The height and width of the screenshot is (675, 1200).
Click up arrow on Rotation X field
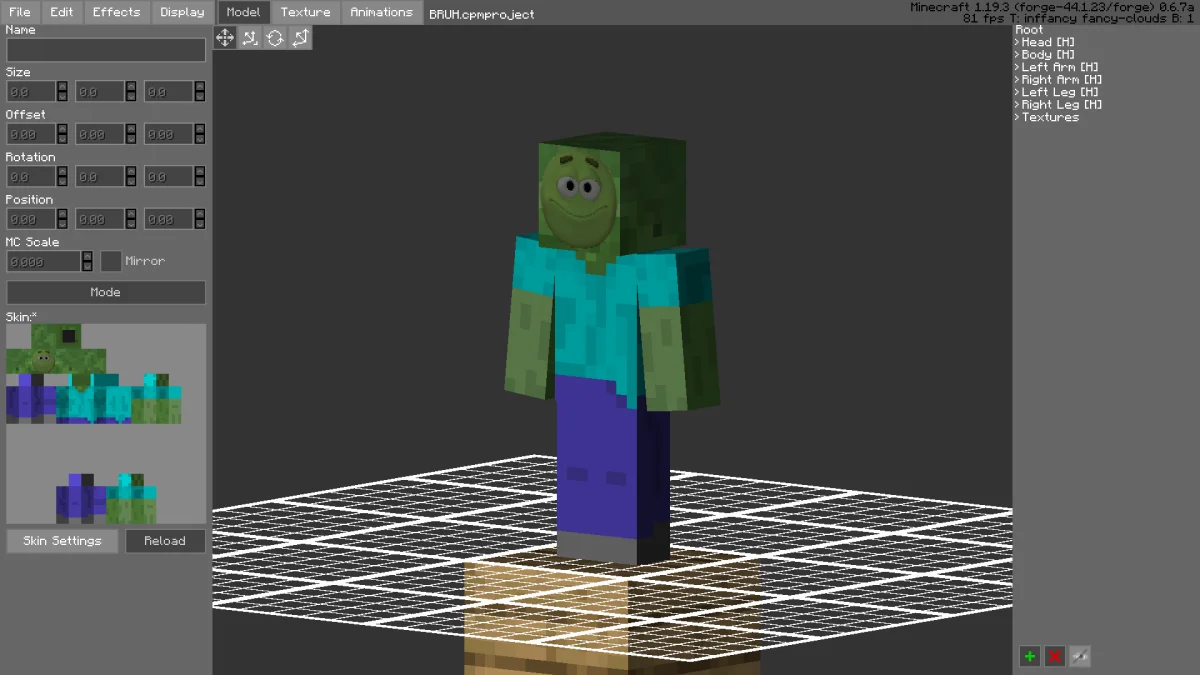[x=62, y=171]
